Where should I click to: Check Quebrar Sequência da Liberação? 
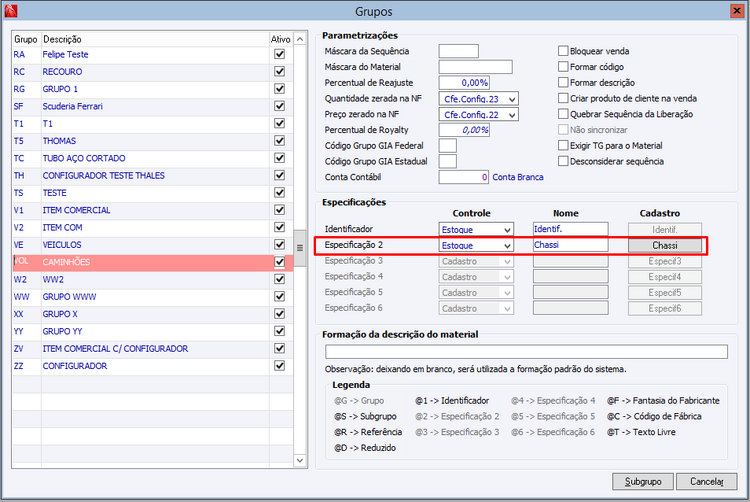pyautogui.click(x=563, y=114)
